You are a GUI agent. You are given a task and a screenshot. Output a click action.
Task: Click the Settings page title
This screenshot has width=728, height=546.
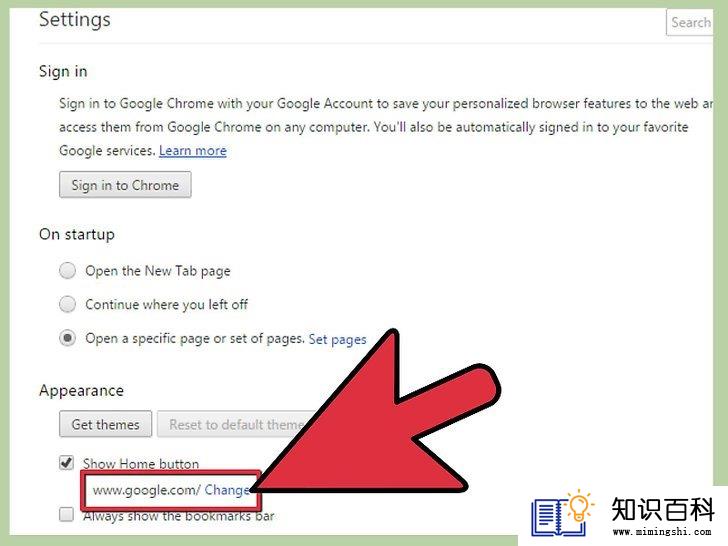[75, 20]
